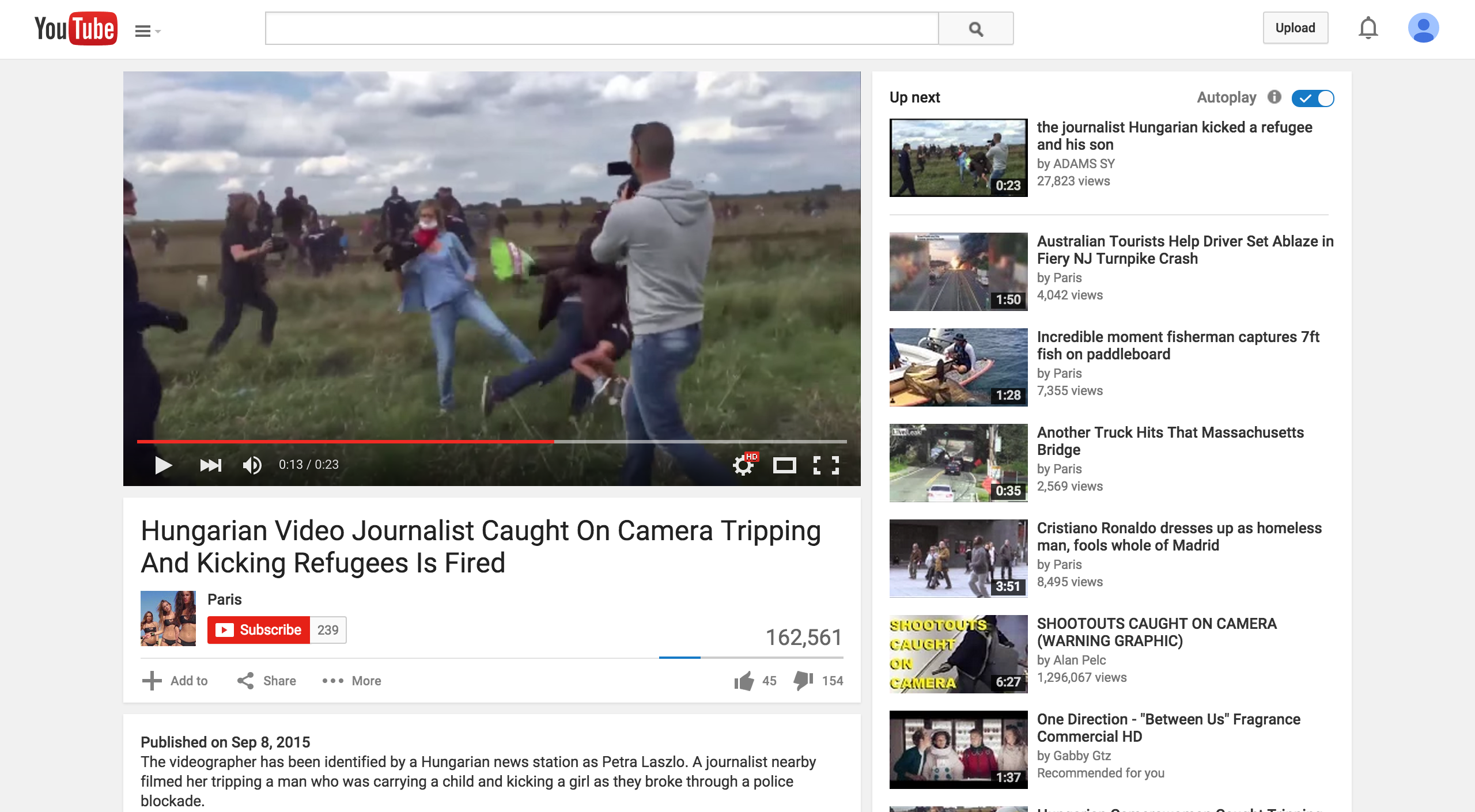Open the video settings gear icon
The width and height of the screenshot is (1475, 812).
(x=743, y=465)
